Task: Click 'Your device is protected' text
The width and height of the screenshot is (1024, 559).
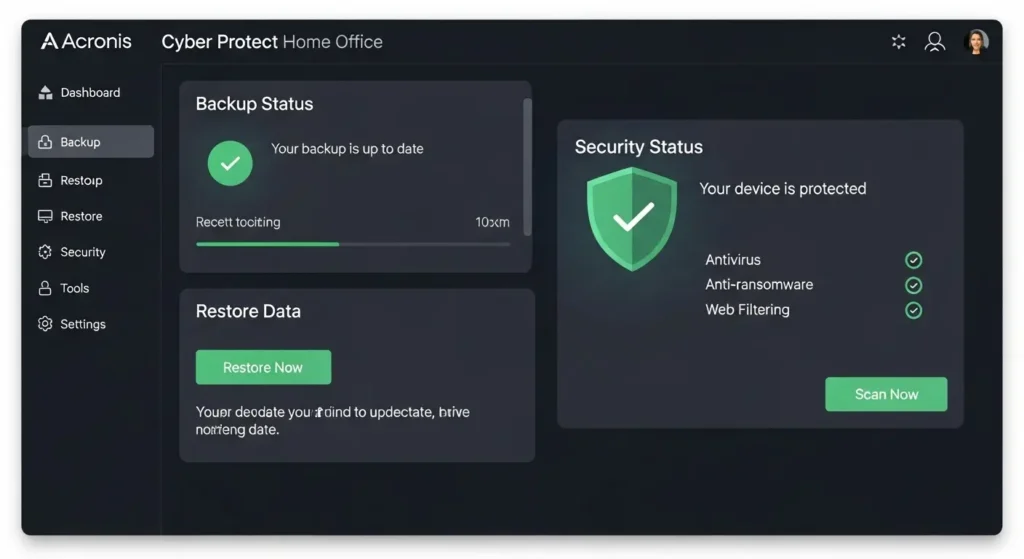Action: click(782, 189)
